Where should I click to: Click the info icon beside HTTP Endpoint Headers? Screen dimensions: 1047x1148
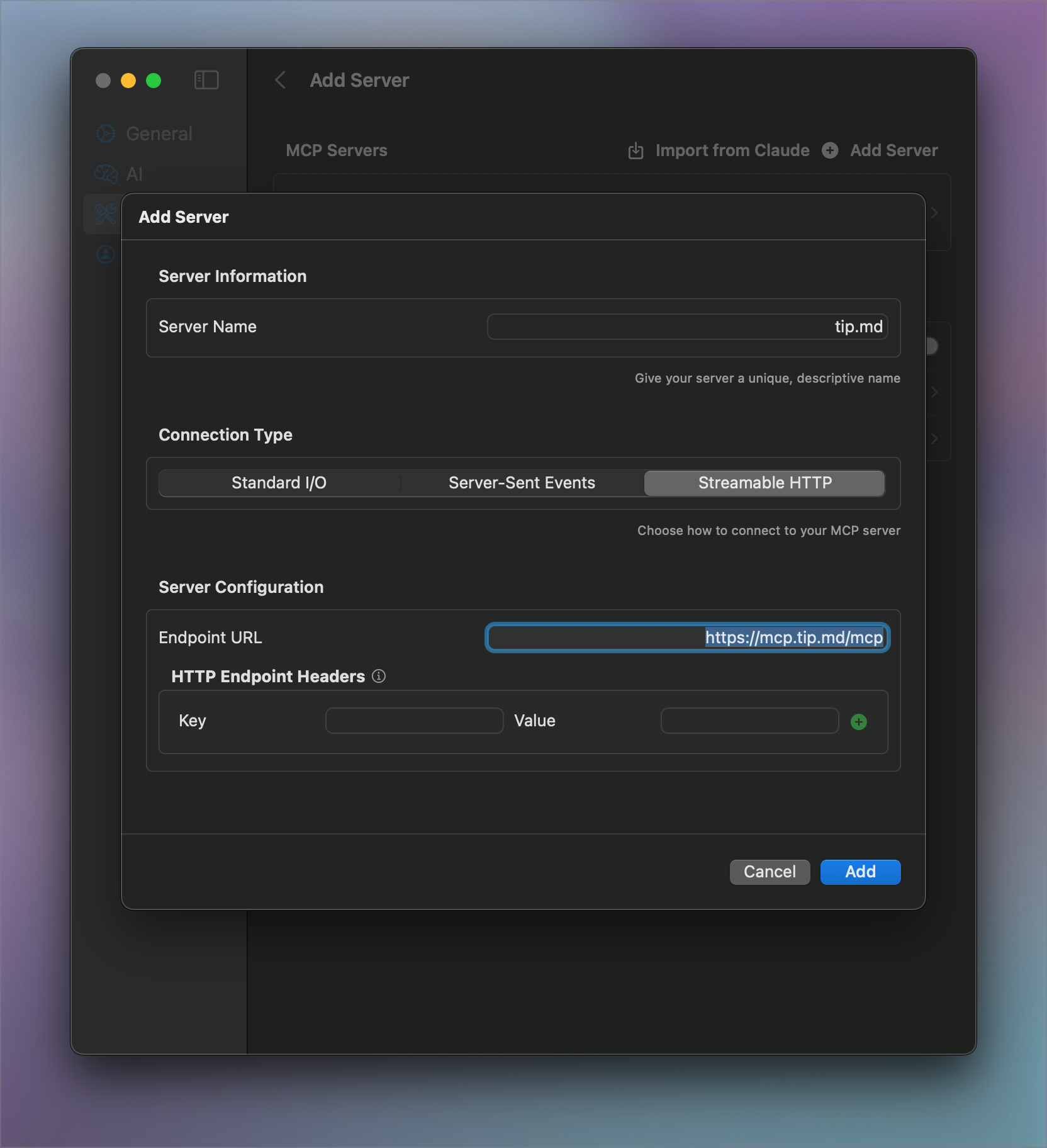tap(379, 676)
